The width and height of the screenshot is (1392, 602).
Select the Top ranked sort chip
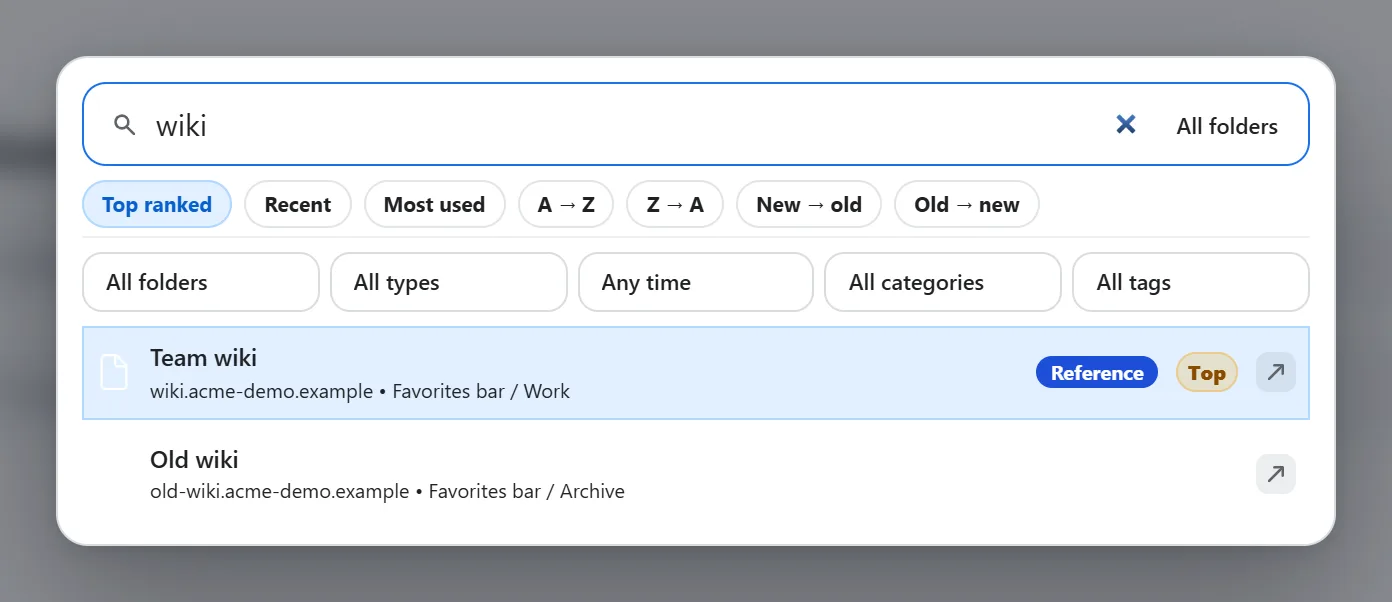[157, 205]
